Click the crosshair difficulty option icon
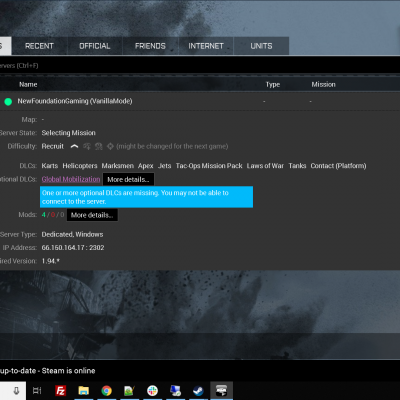The width and height of the screenshot is (400, 400). (110, 146)
